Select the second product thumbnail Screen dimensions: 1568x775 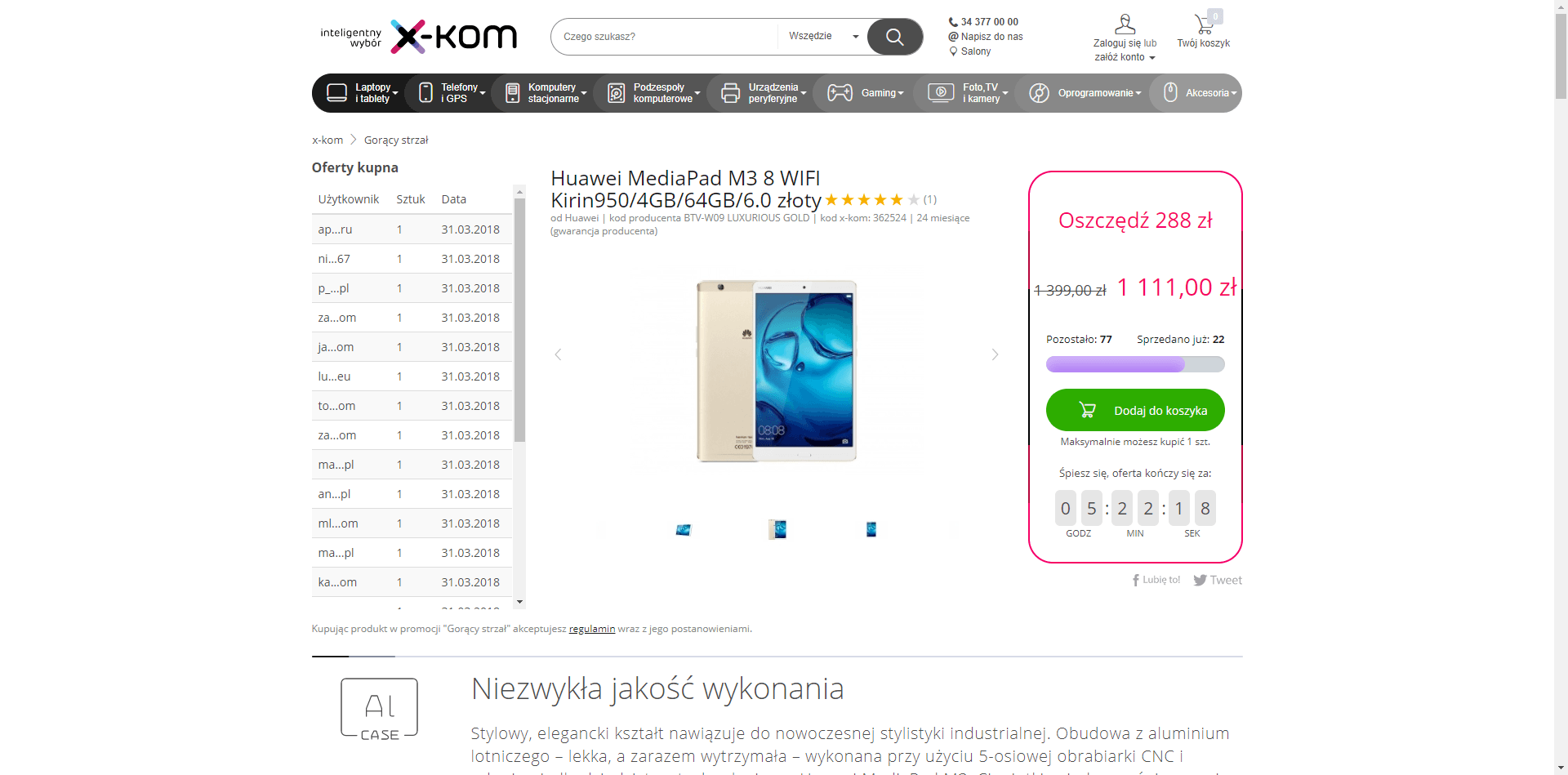pos(777,529)
